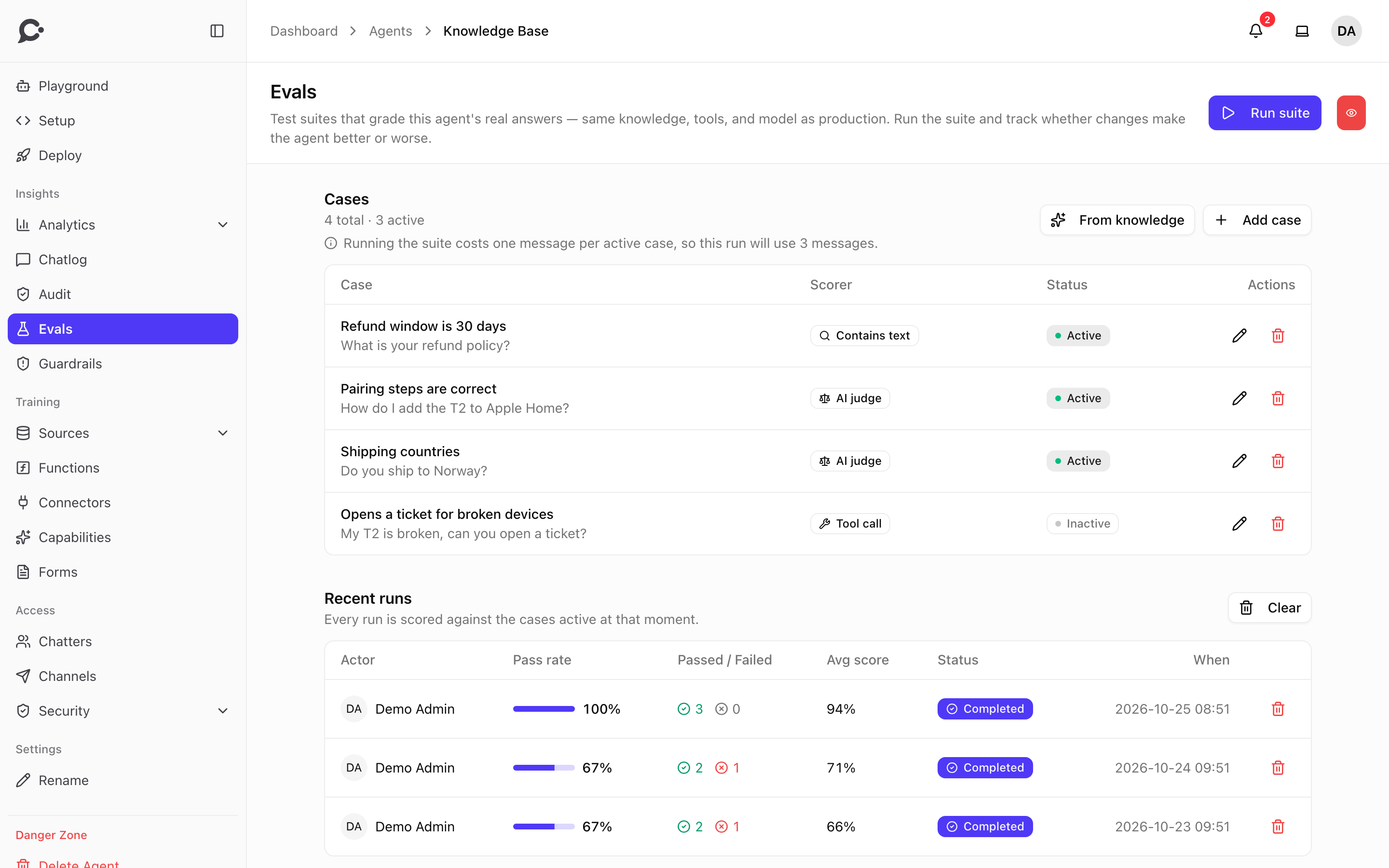The height and width of the screenshot is (868, 1389).
Task: Collapse the sidebar with the panel icon
Action: coord(217,31)
